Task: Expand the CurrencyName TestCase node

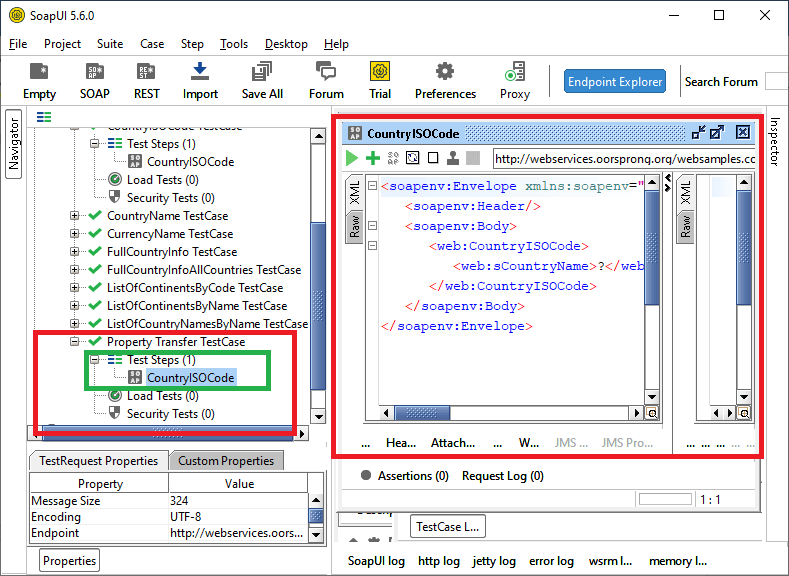Action: (x=74, y=234)
